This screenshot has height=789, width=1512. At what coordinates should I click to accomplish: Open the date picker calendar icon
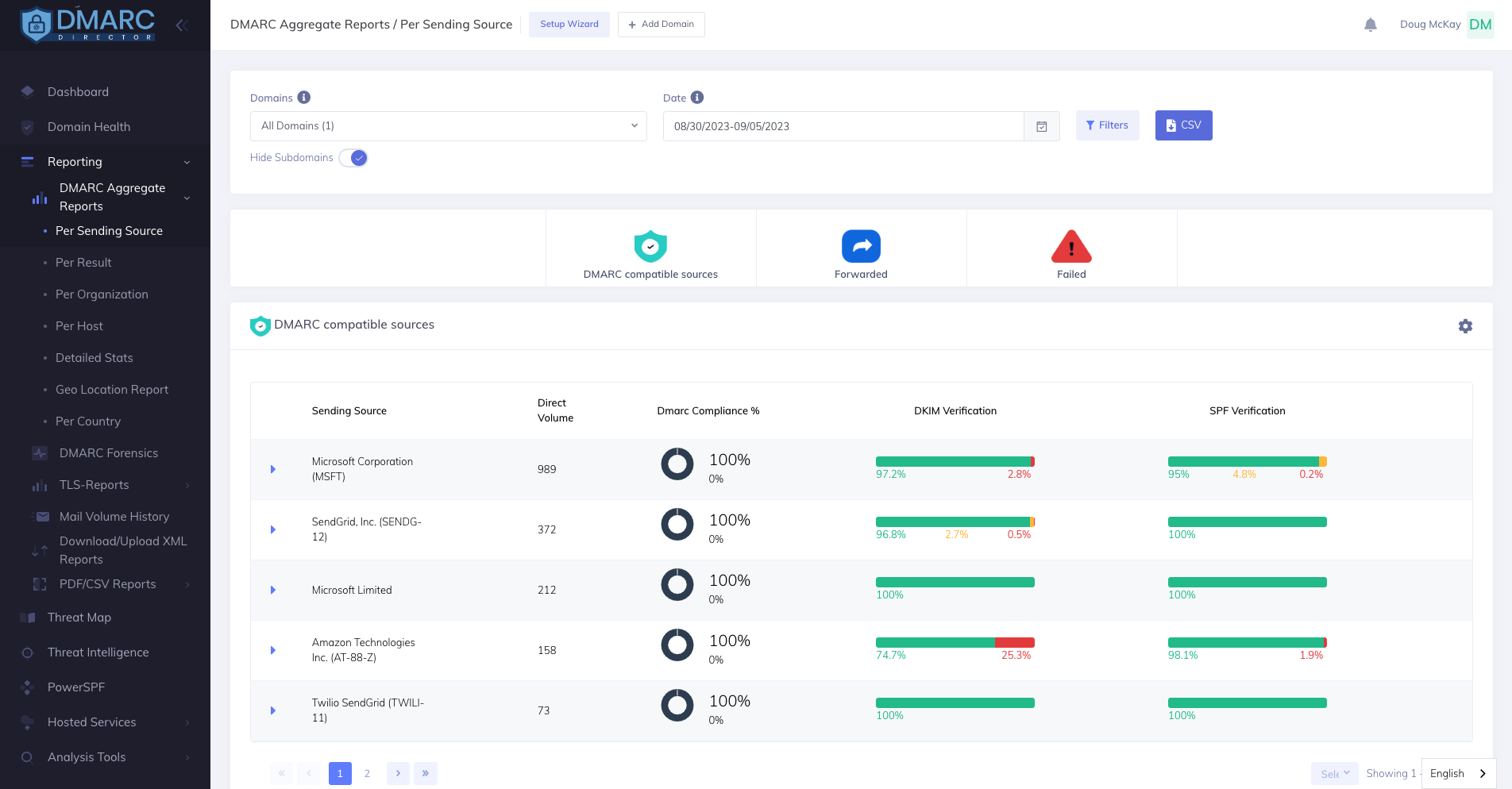click(x=1042, y=126)
